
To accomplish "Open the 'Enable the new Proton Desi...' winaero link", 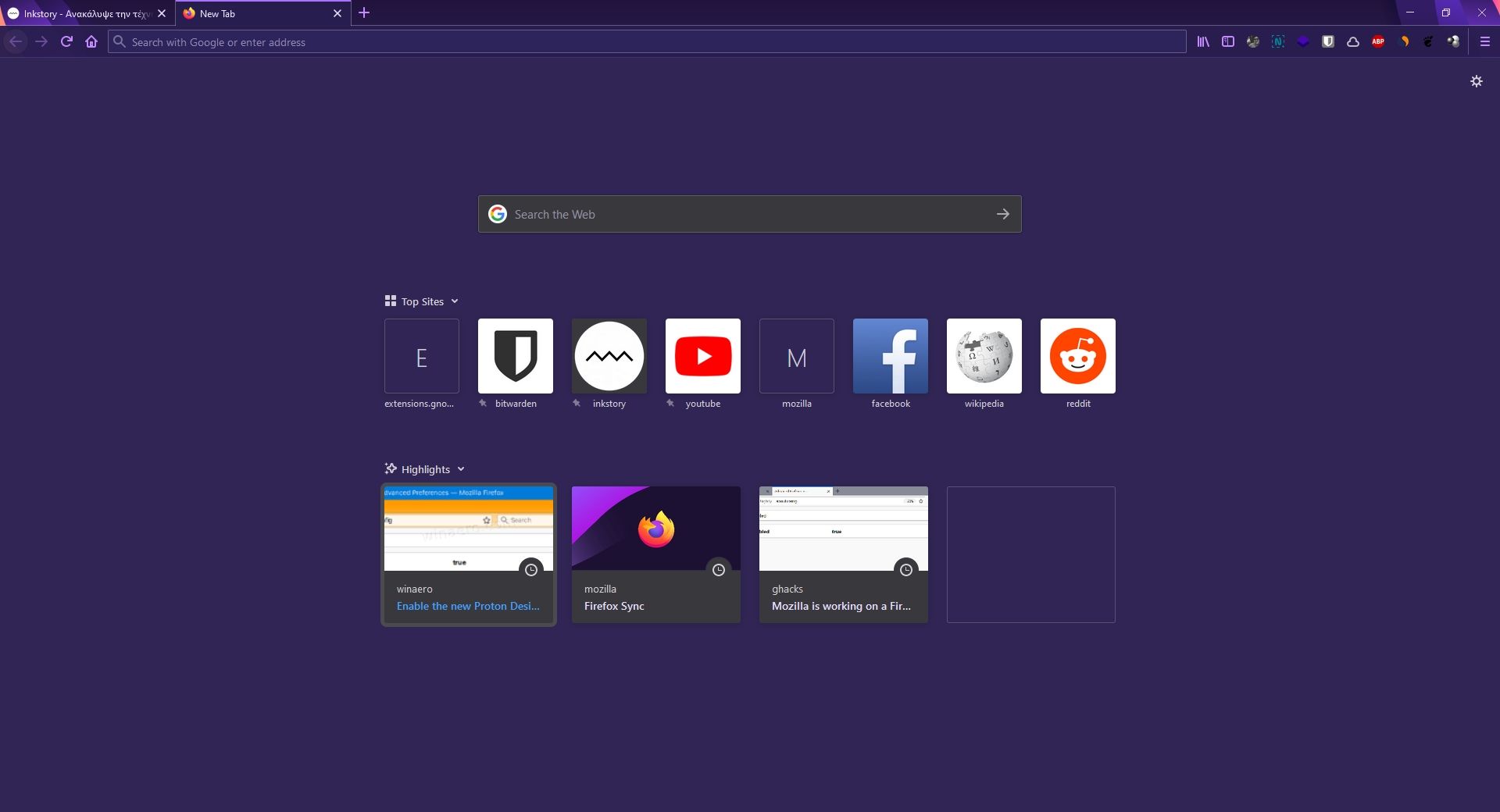I will click(467, 606).
